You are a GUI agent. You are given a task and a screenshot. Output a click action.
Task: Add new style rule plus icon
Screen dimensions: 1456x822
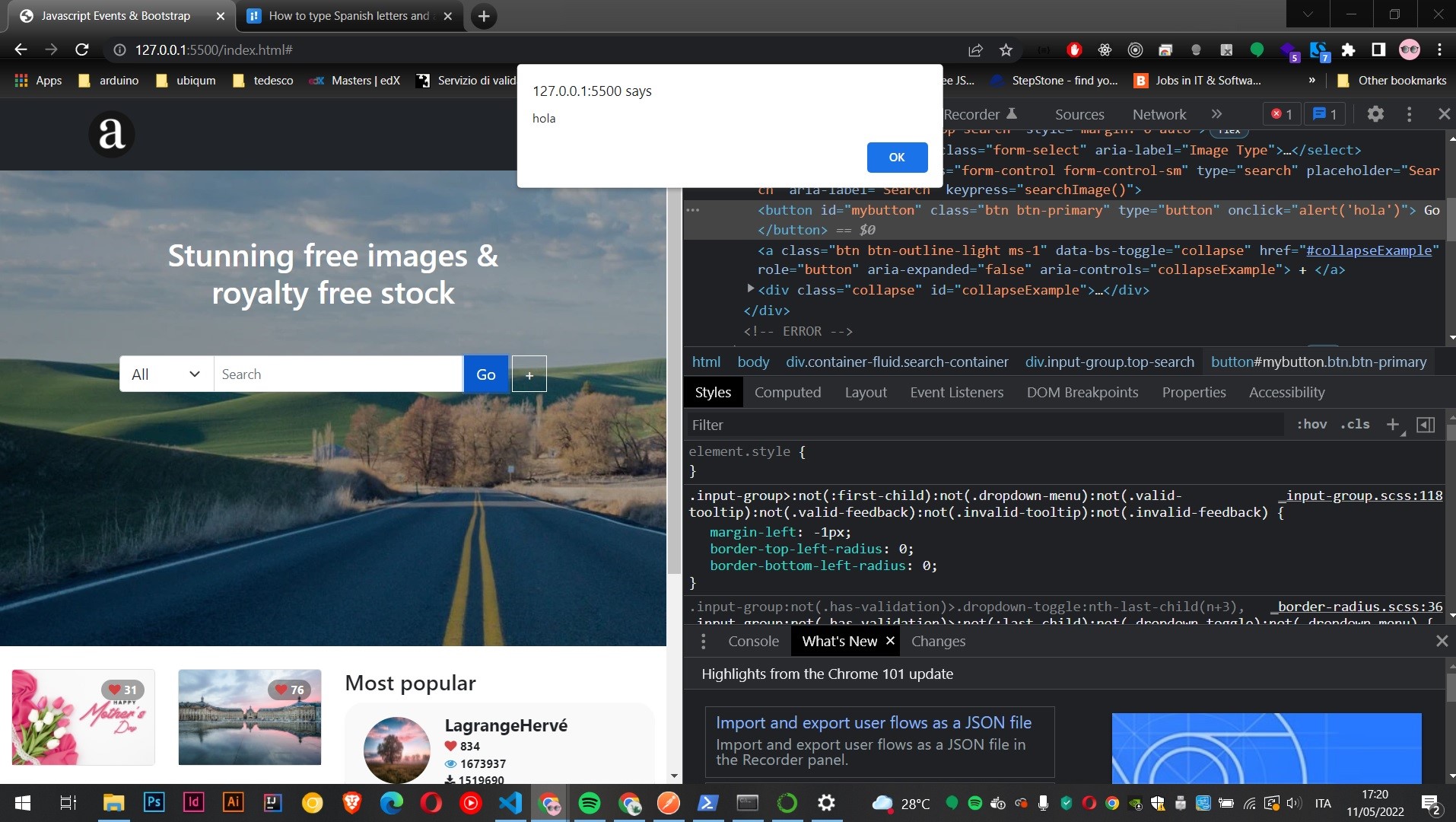coord(1393,425)
